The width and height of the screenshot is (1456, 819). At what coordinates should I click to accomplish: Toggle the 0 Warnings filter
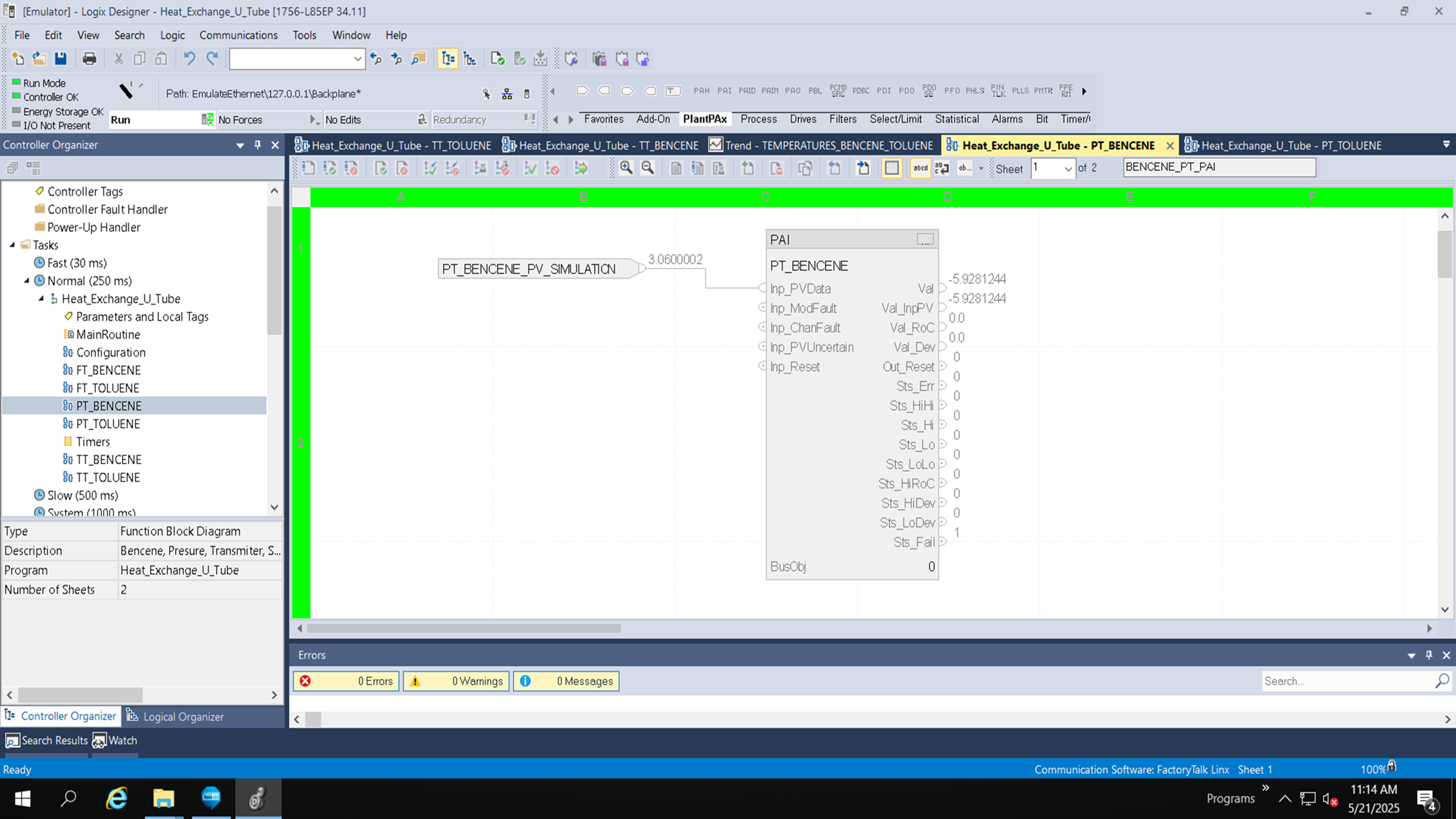(456, 681)
